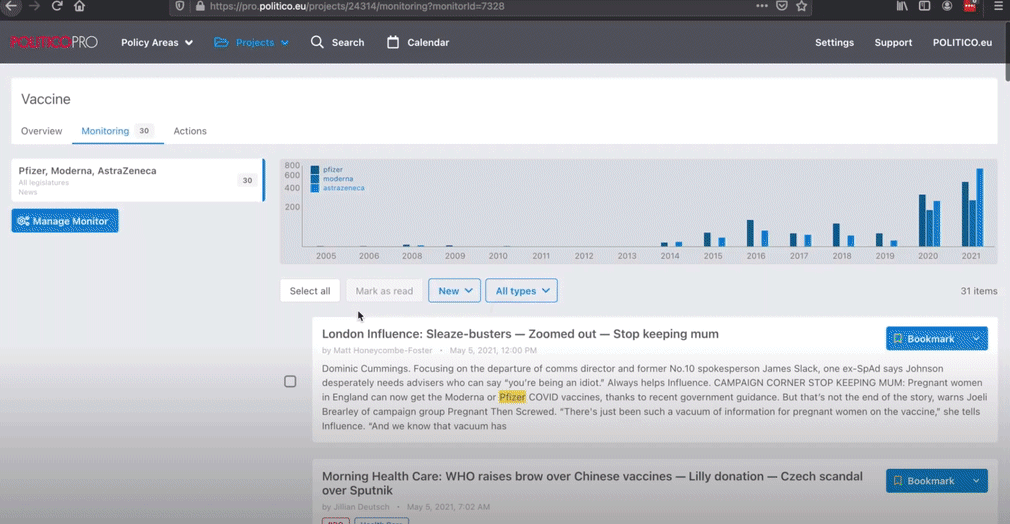
Task: Expand Bookmark options arrow on London Influence
Action: tap(977, 339)
